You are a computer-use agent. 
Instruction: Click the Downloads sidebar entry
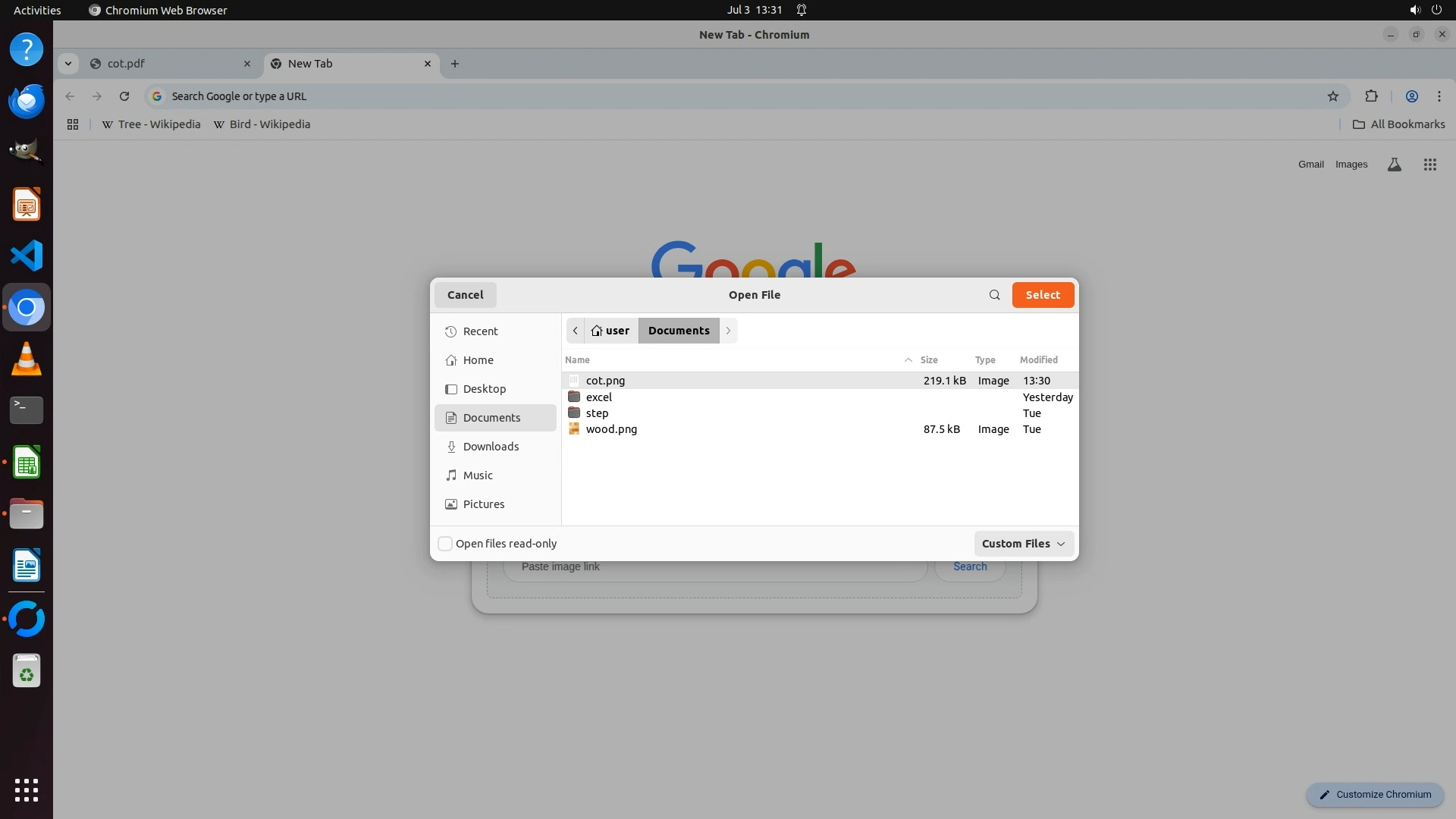click(491, 447)
